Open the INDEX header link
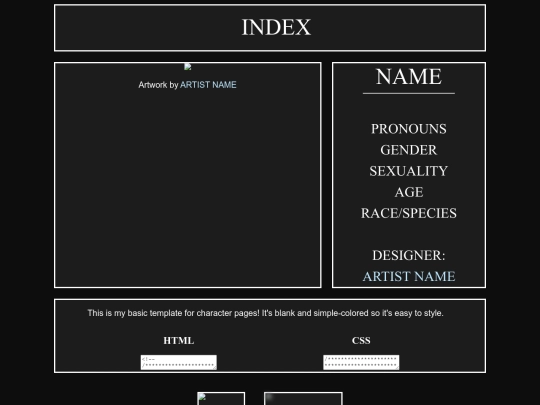This screenshot has height=405, width=540. pyautogui.click(x=276, y=27)
